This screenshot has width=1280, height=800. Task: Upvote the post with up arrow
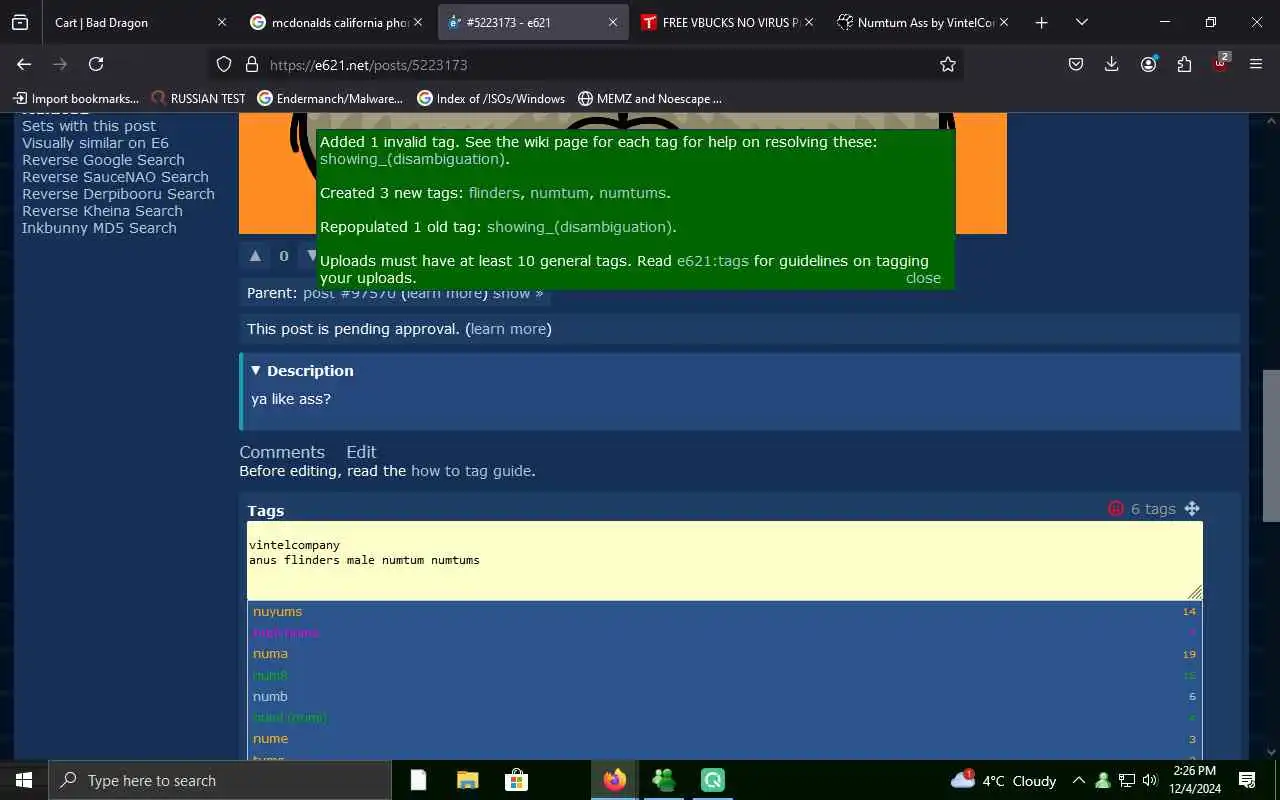tap(255, 256)
